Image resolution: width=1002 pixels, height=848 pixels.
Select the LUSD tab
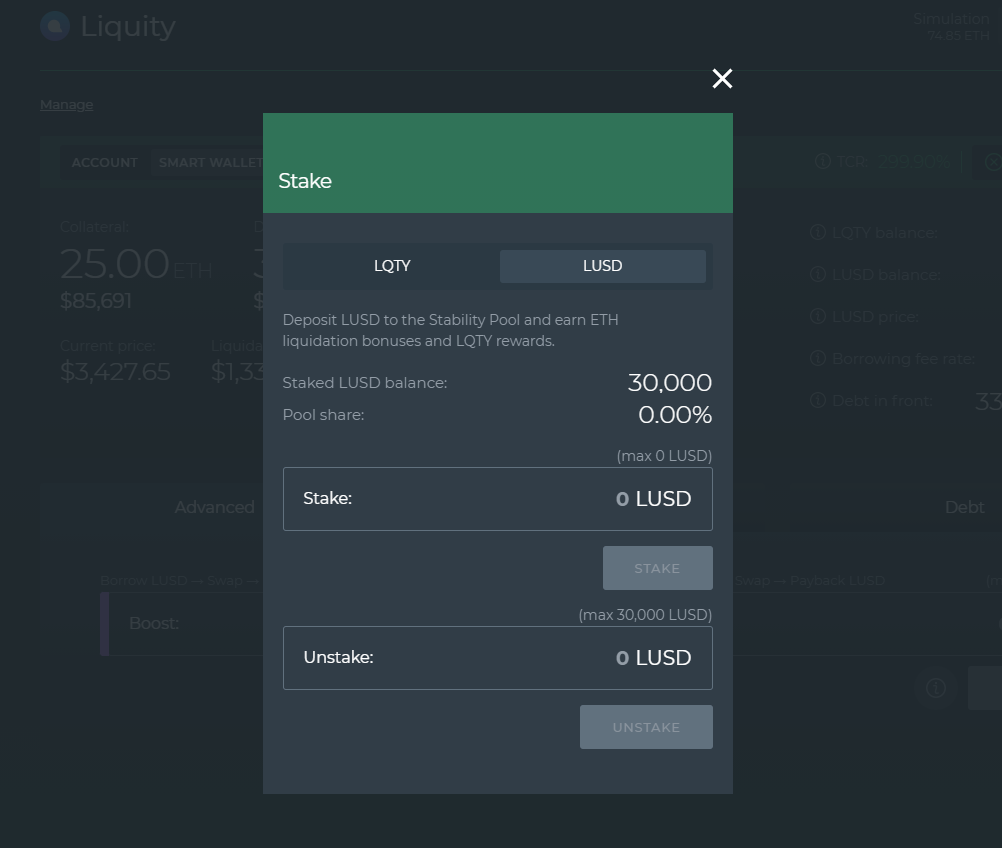point(603,266)
